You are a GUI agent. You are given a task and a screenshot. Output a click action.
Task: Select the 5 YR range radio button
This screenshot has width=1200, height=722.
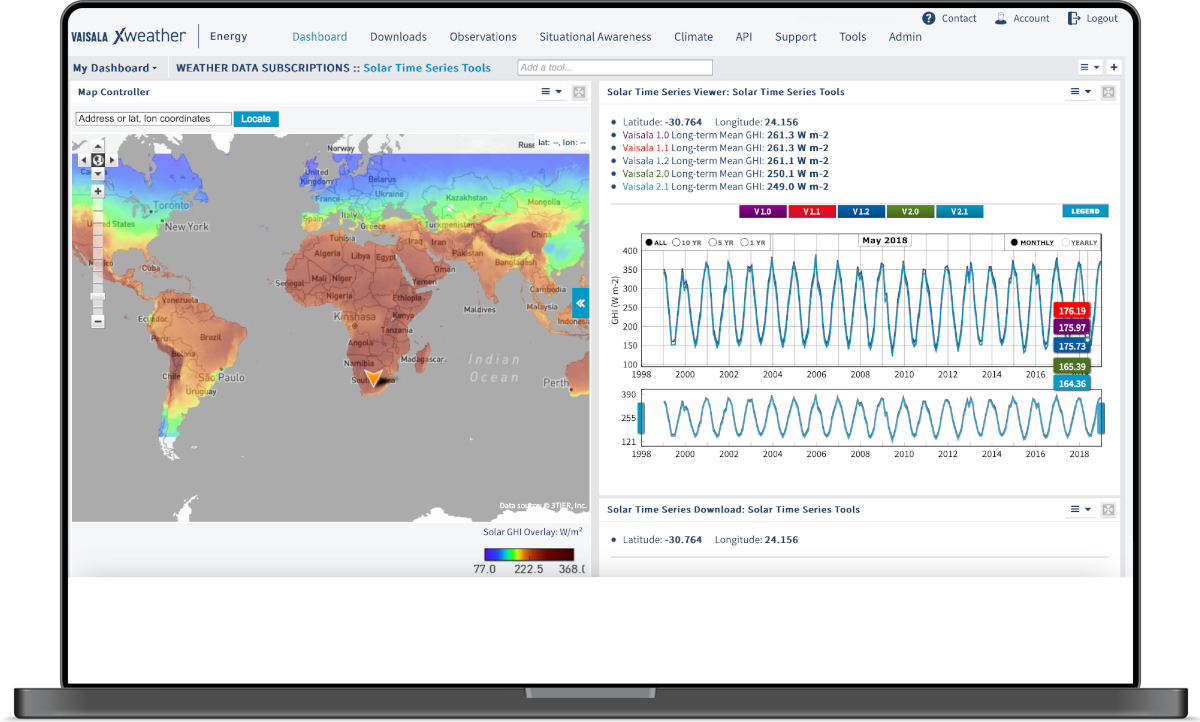click(x=712, y=243)
